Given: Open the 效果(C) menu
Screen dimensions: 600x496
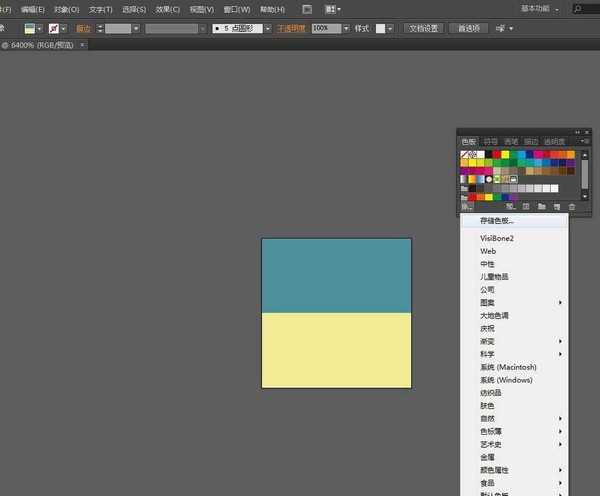Looking at the screenshot, I should coord(168,9).
